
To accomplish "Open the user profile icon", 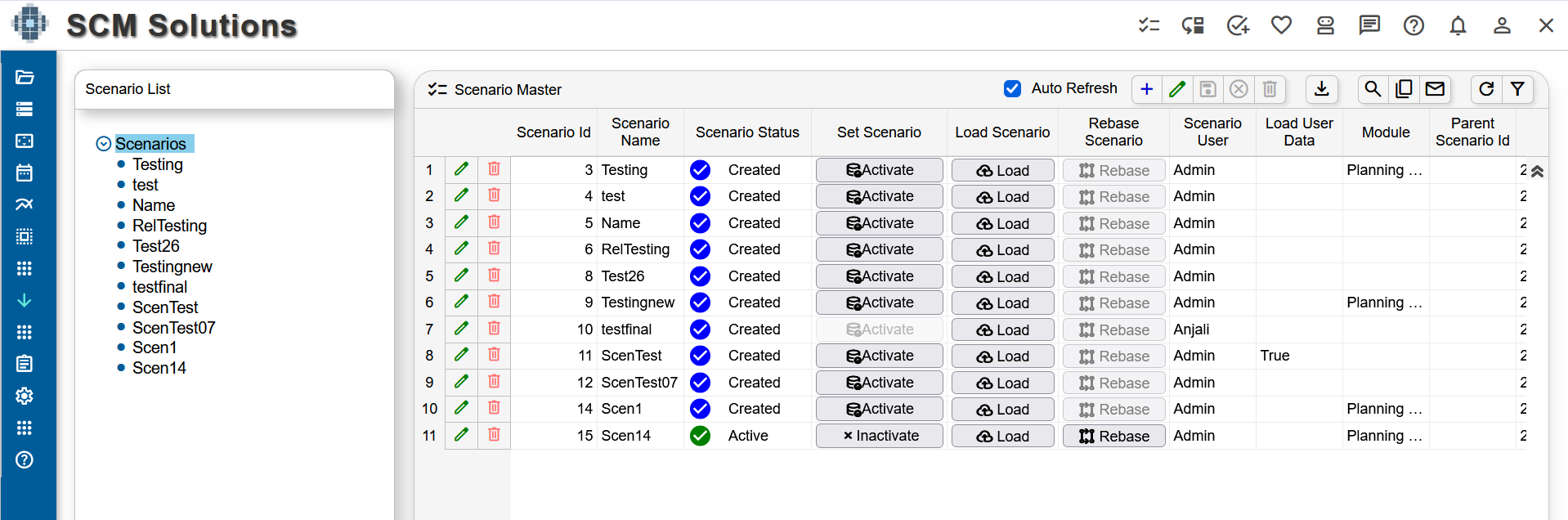I will click(1502, 25).
